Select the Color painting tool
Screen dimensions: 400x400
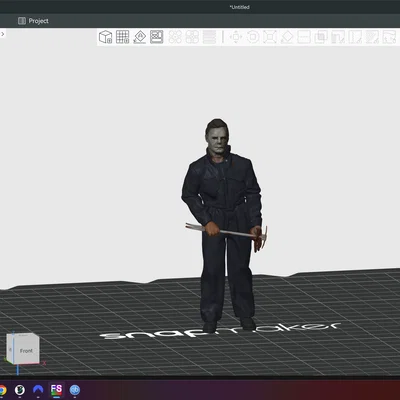pyautogui.click(x=372, y=37)
